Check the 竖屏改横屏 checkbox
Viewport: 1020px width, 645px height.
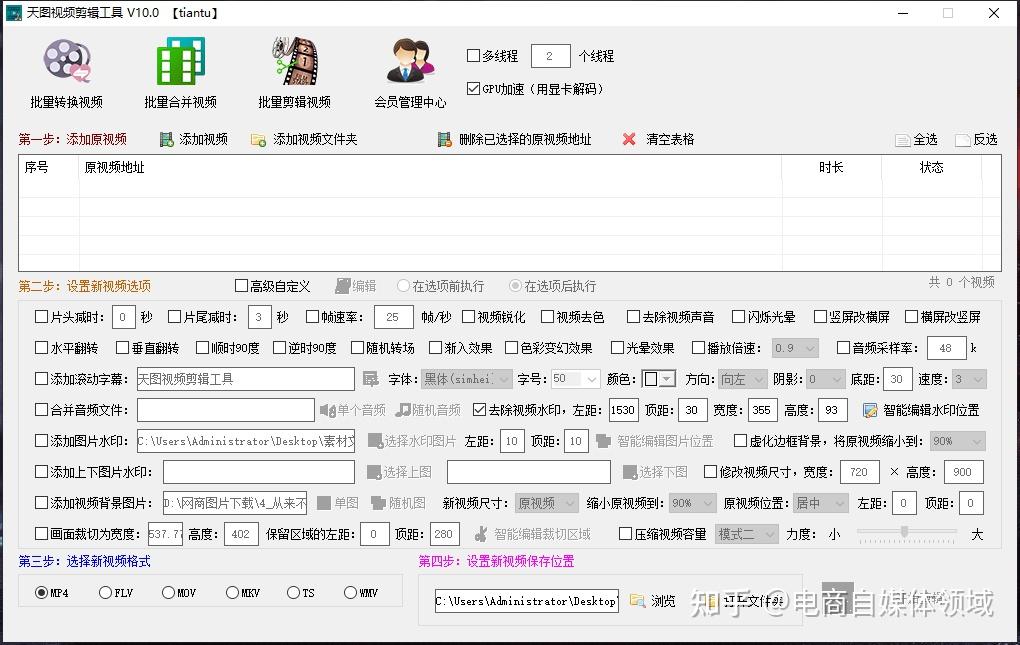point(821,317)
